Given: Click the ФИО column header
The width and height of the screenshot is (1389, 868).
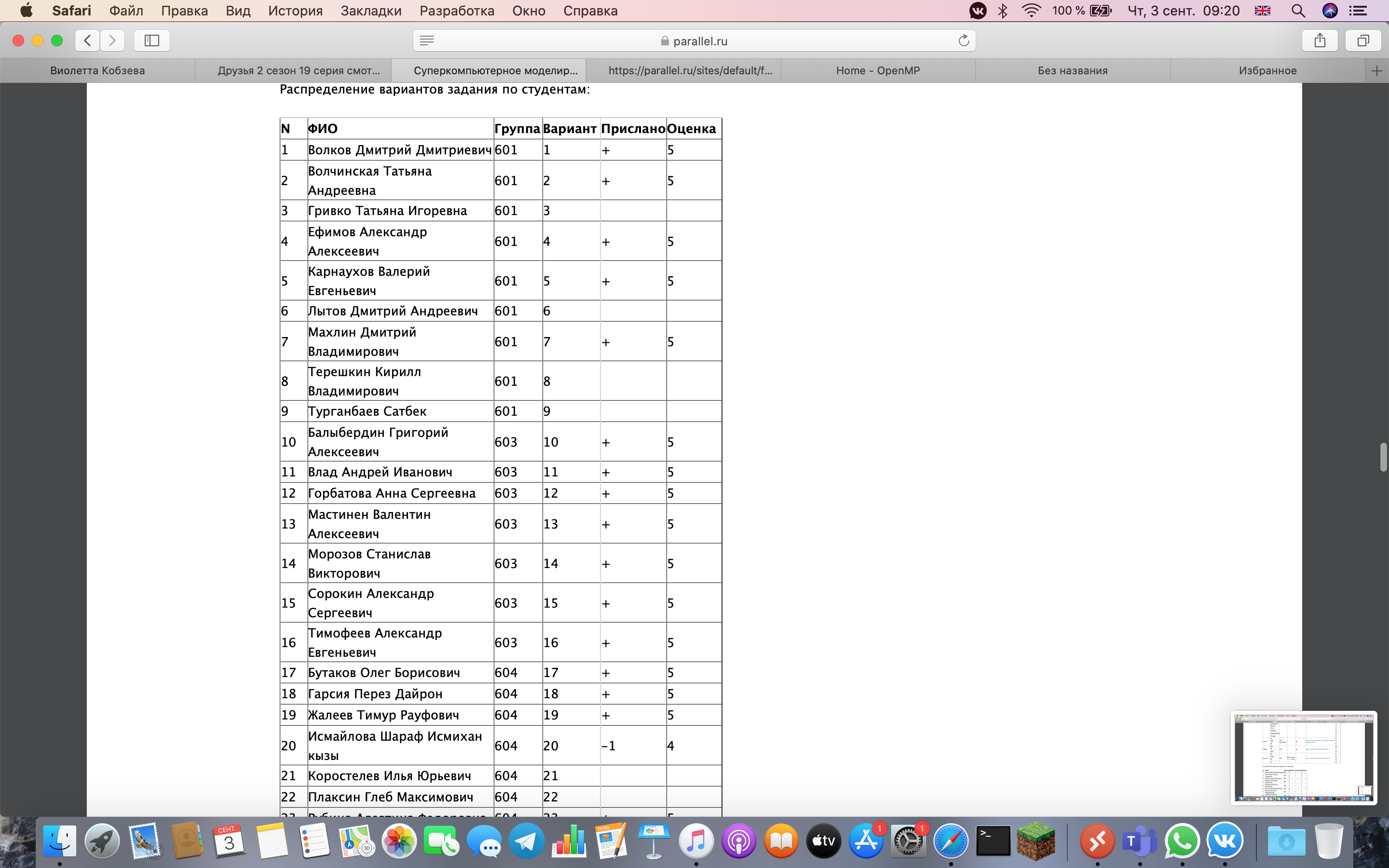Looking at the screenshot, I should [x=323, y=129].
